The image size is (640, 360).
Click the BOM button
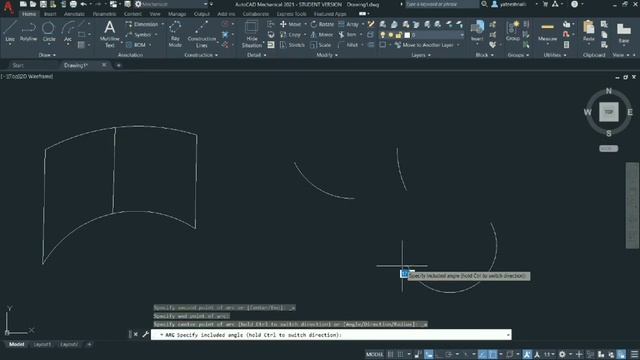[x=136, y=45]
